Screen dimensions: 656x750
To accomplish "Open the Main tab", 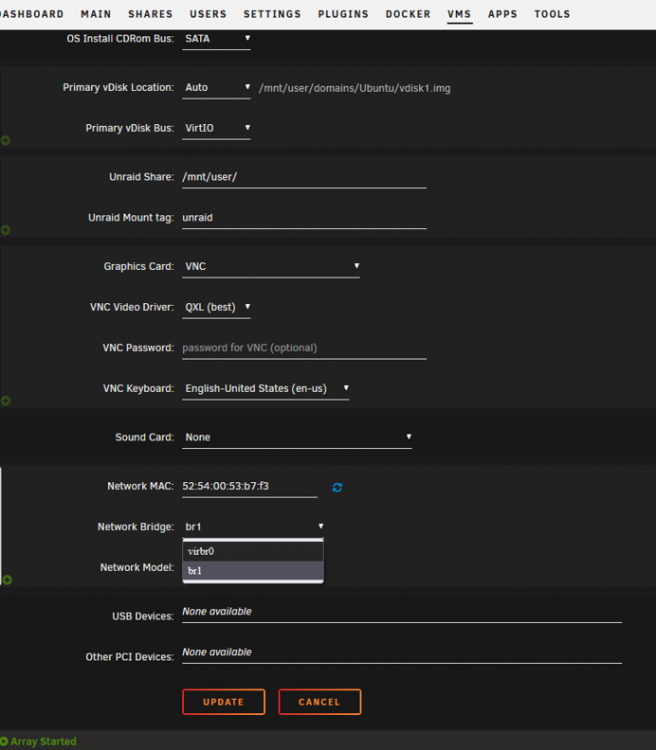I will coord(96,14).
